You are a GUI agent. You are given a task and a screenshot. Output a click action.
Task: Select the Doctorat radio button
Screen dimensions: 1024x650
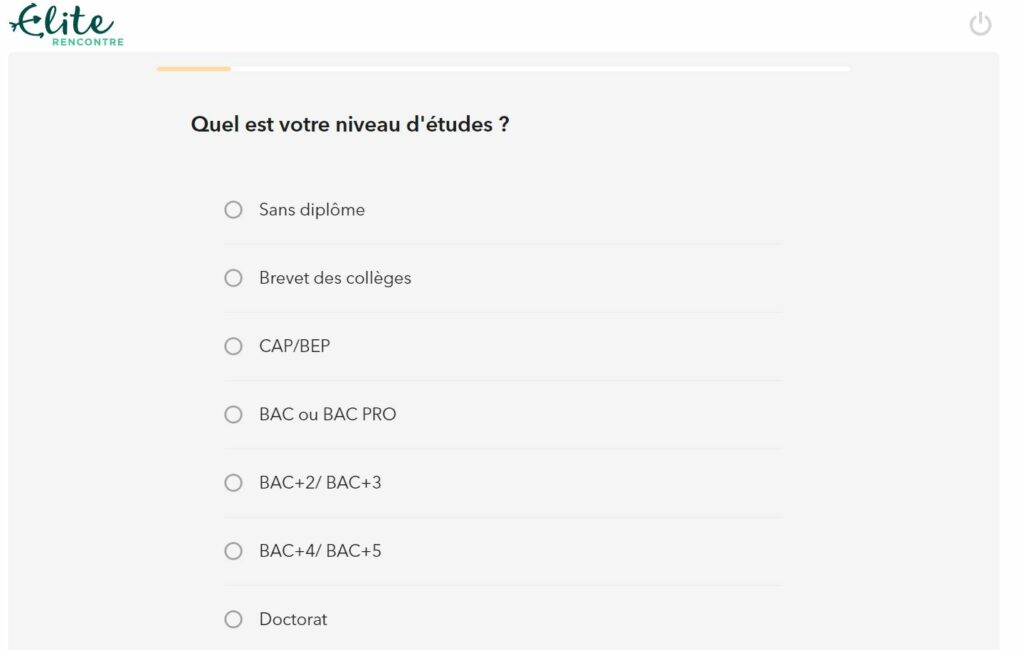233,619
